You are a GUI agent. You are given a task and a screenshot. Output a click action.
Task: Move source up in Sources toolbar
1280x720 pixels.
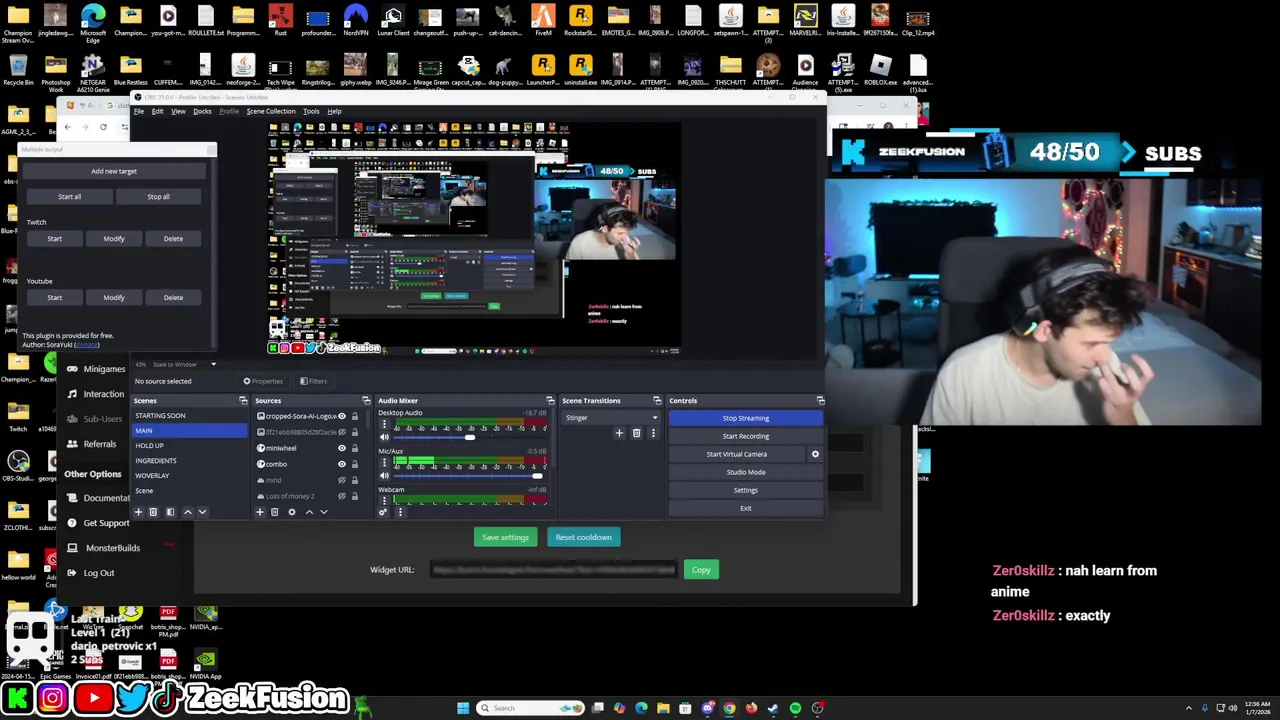pyautogui.click(x=309, y=512)
